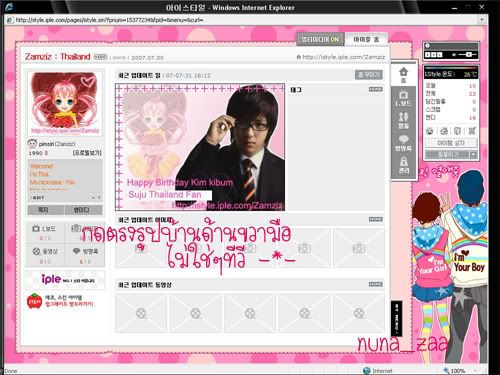
Task: Click the pink anime girl profile picture
Action: 65,104
